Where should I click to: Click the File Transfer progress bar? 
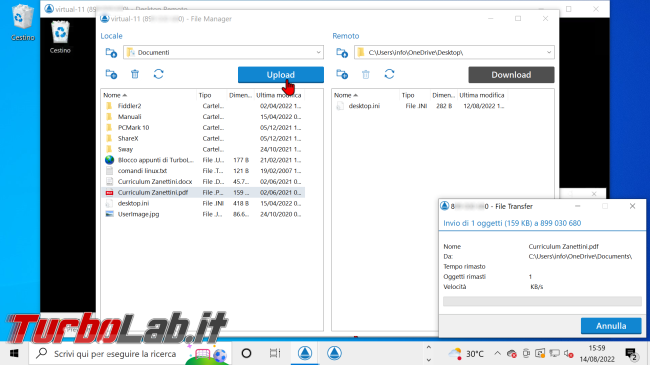click(542, 301)
